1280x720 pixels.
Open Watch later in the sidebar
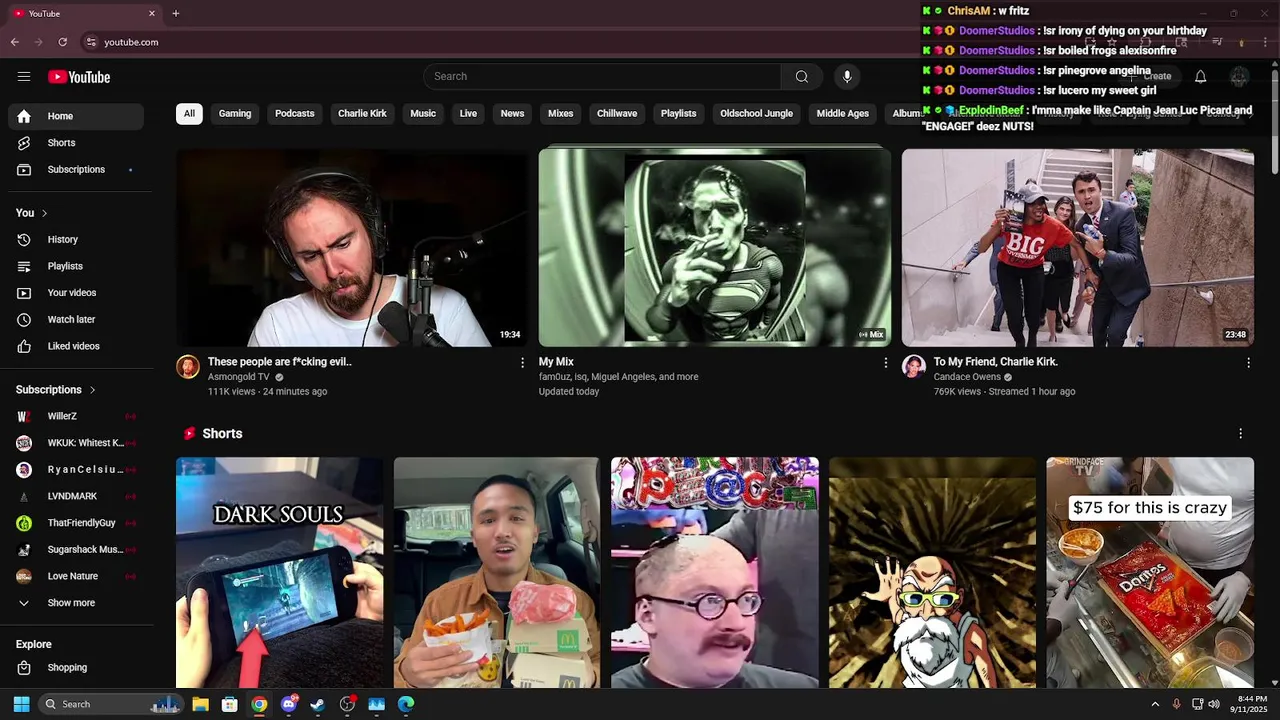click(x=76, y=320)
